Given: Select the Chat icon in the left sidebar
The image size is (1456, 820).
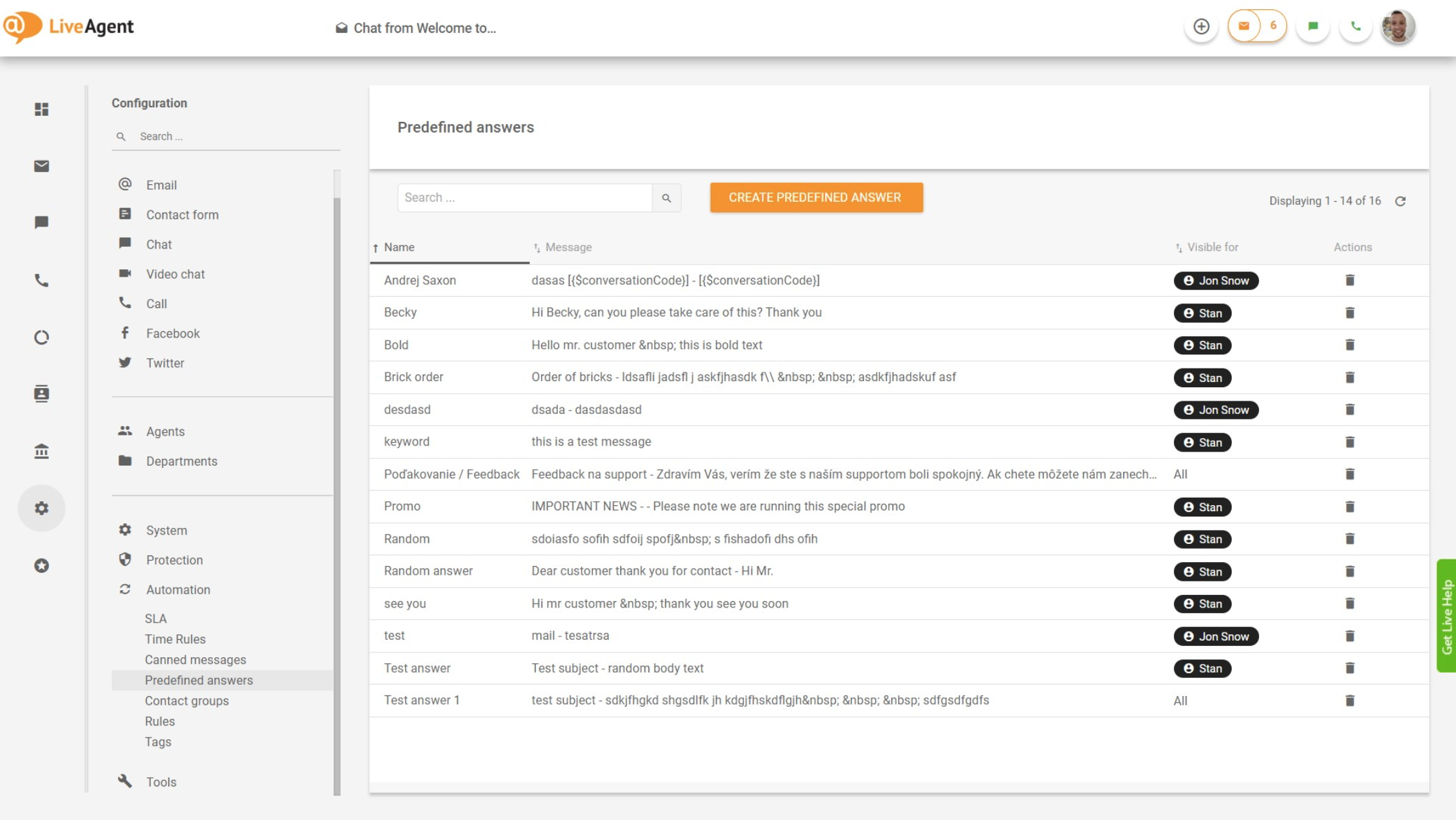Looking at the screenshot, I should [42, 223].
